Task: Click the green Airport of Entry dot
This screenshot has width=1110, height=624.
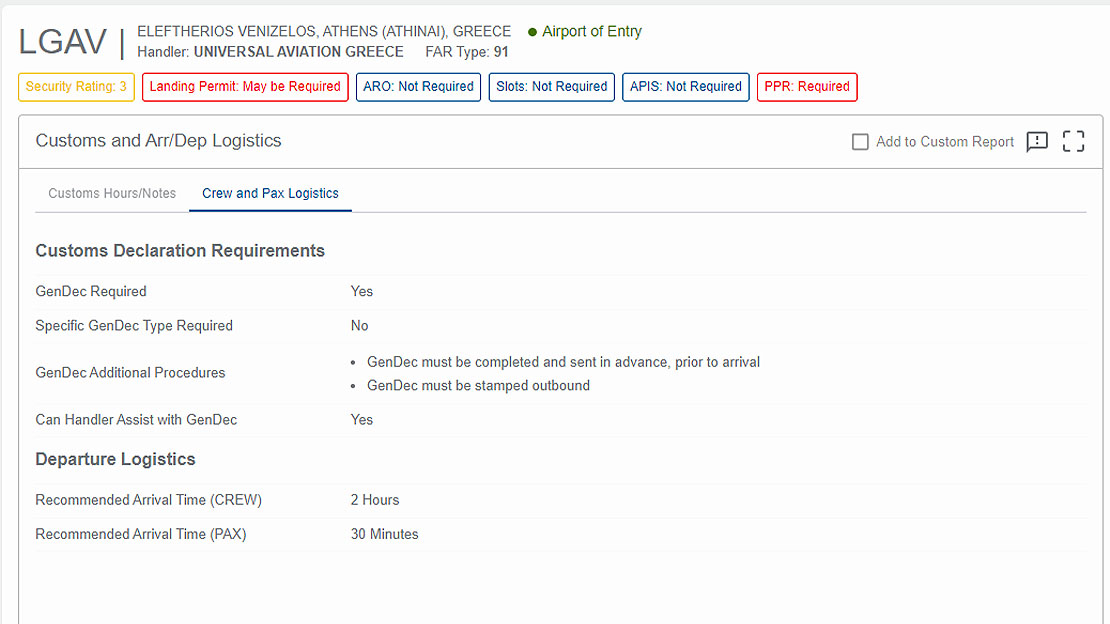Action: pyautogui.click(x=533, y=32)
